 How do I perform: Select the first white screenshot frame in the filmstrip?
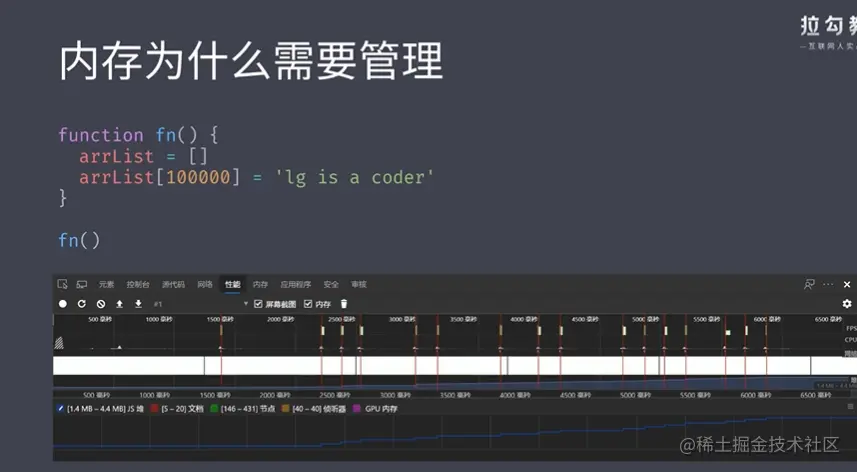point(128,365)
